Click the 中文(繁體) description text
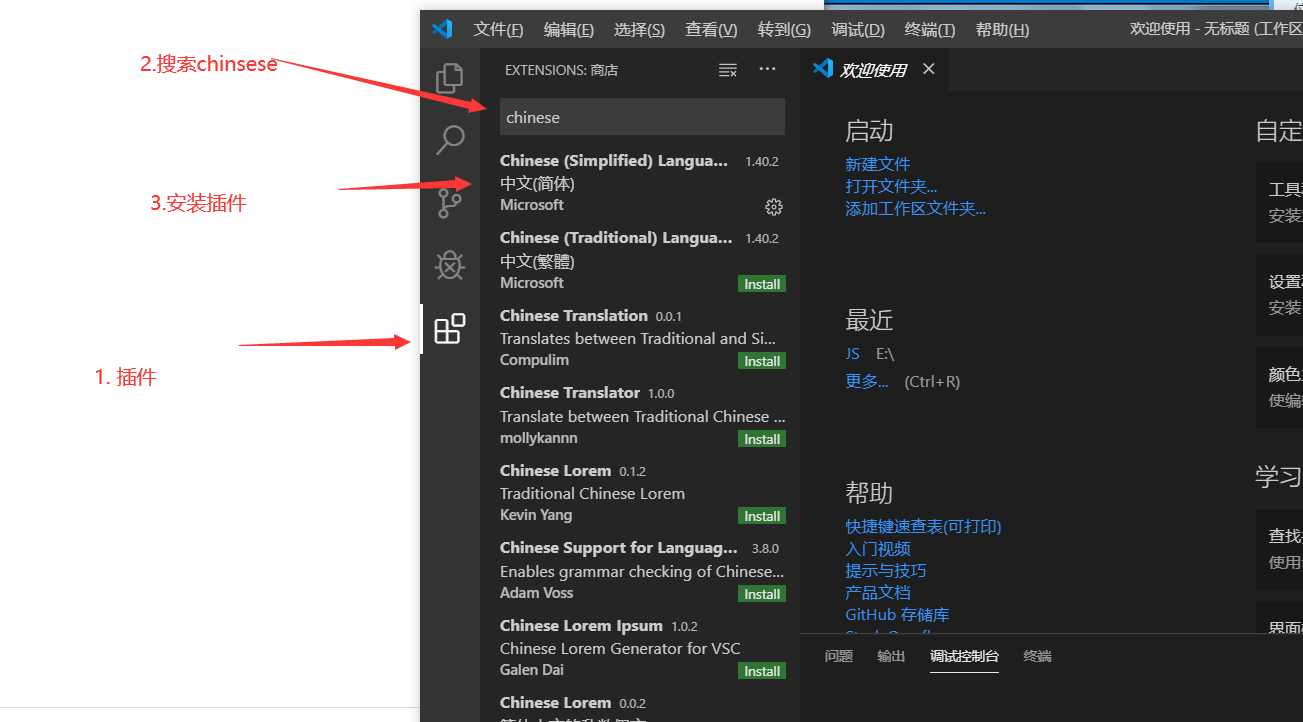 (537, 261)
